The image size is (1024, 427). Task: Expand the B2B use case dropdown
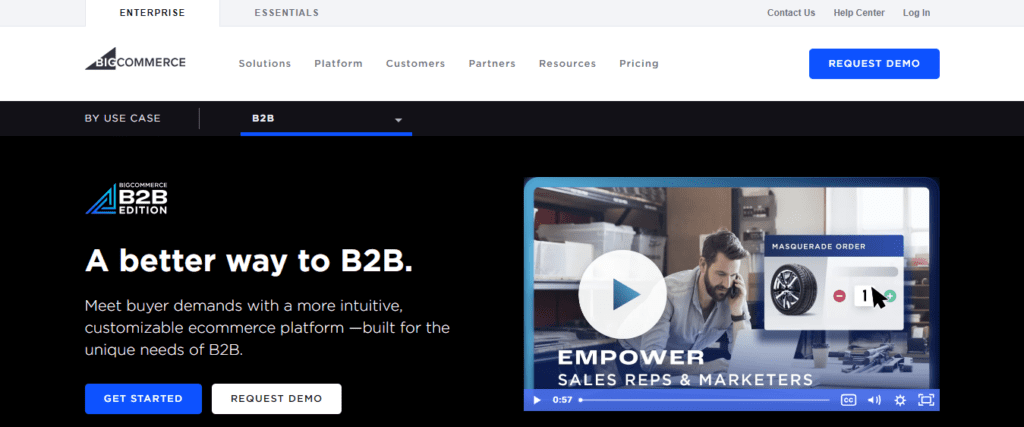pos(326,119)
